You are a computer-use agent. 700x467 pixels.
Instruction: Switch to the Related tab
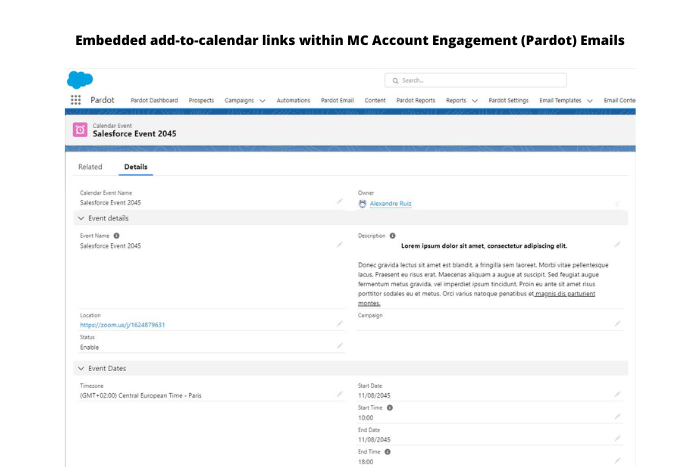pyautogui.click(x=90, y=167)
